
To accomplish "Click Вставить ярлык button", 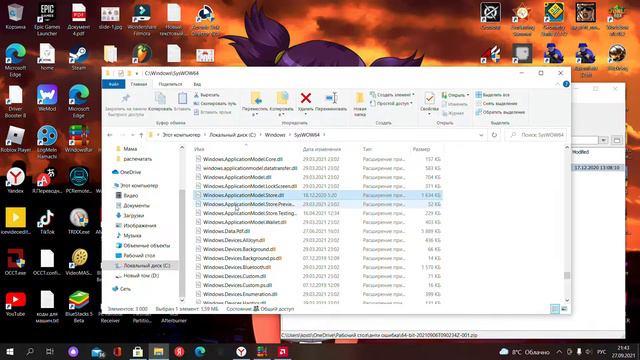I will pos(213,112).
